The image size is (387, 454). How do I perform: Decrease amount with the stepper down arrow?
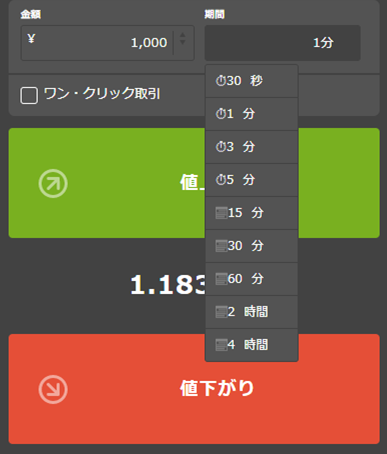(182, 42)
